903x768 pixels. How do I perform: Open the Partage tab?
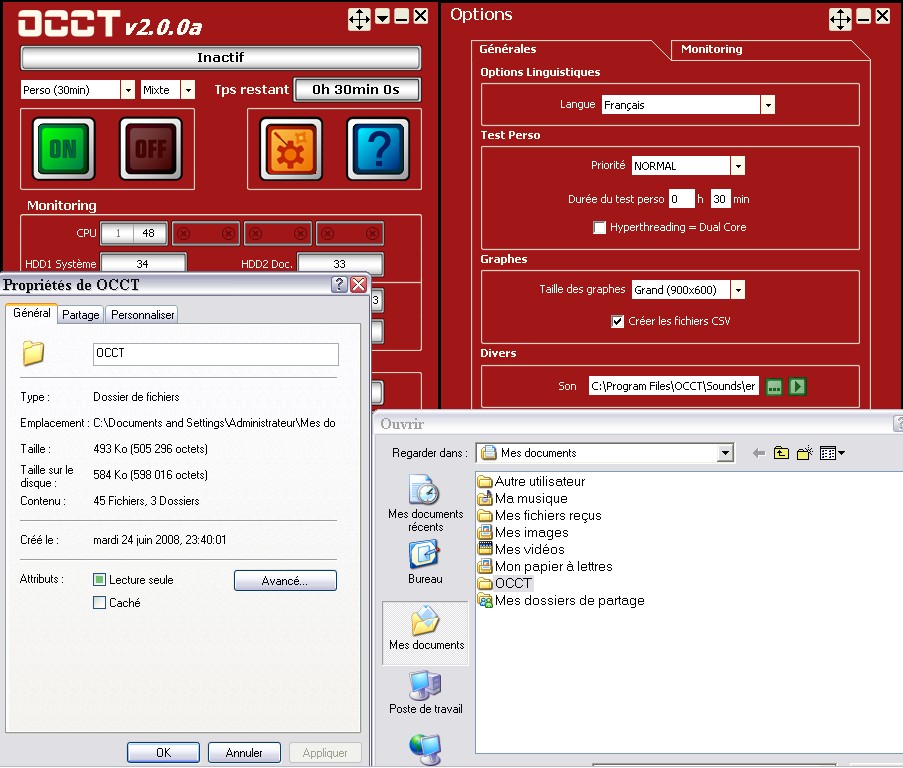point(81,315)
